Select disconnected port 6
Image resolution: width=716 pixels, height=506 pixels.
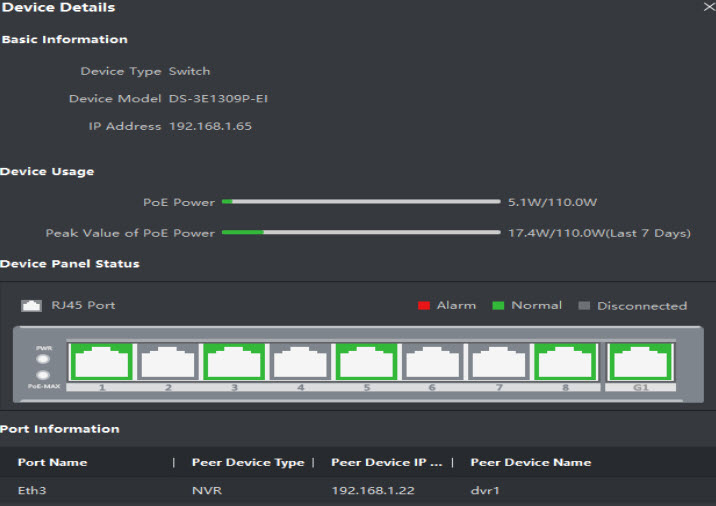point(434,361)
